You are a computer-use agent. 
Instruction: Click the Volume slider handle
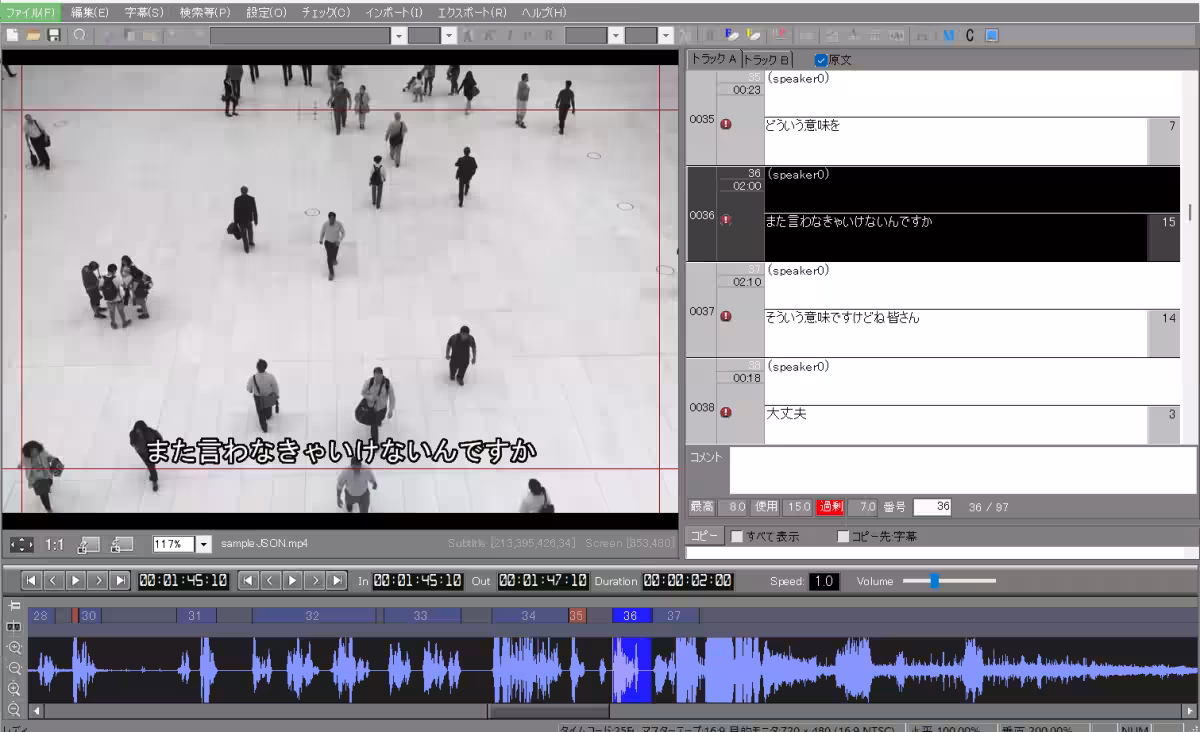934,580
